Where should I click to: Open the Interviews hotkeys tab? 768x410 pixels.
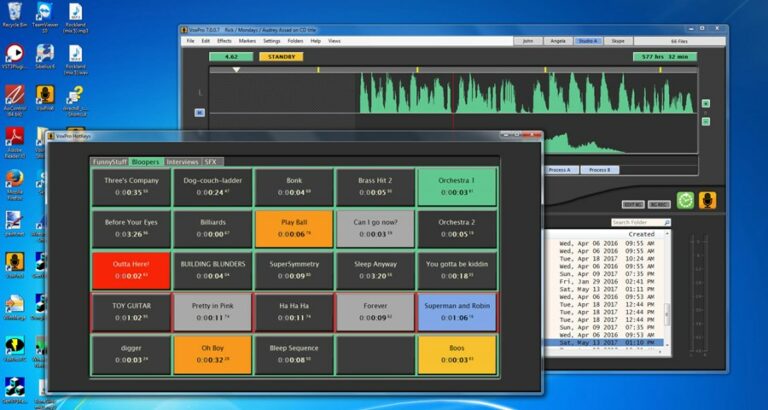tap(182, 161)
